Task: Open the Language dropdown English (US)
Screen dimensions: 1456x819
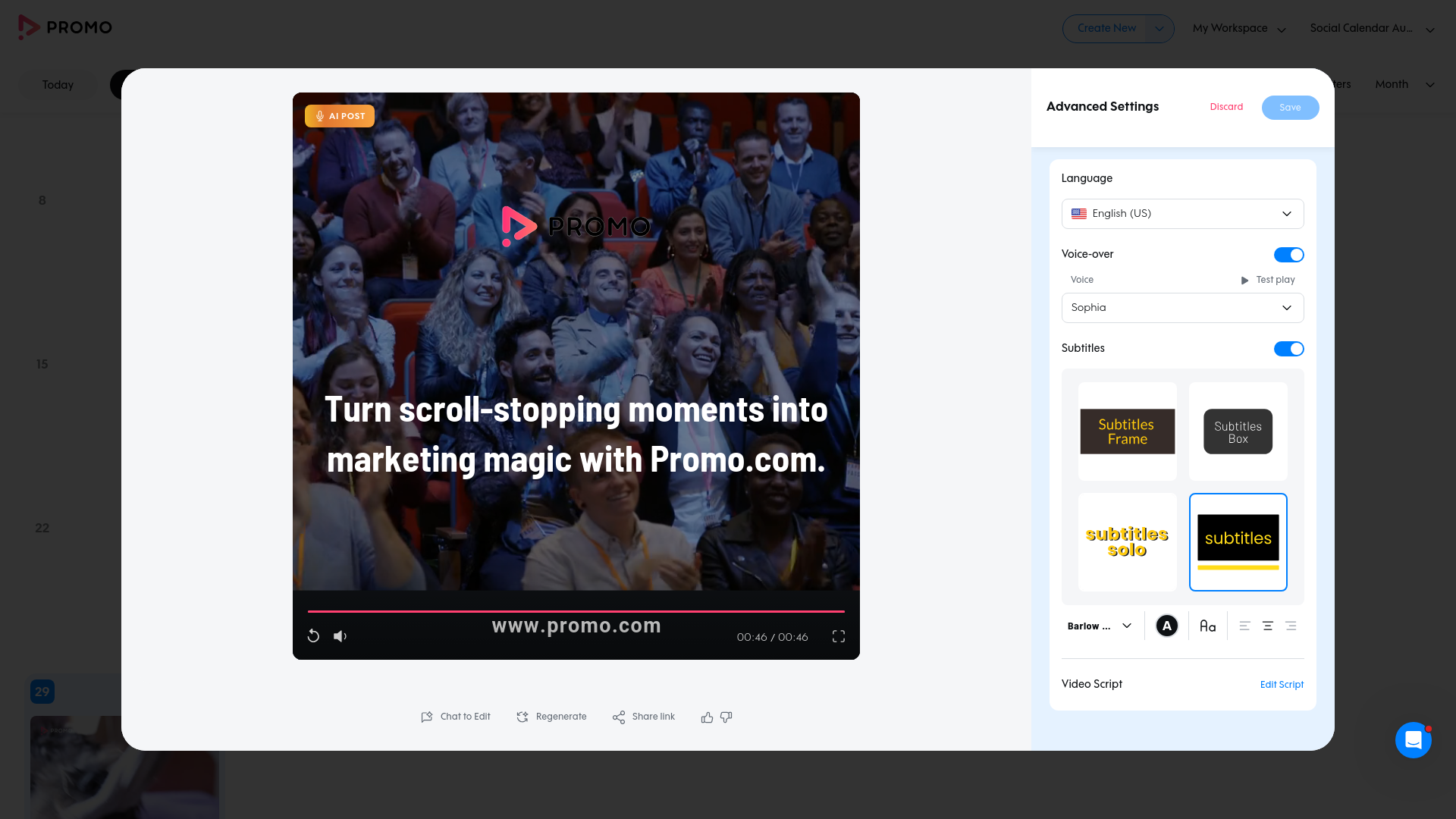Action: tap(1183, 214)
